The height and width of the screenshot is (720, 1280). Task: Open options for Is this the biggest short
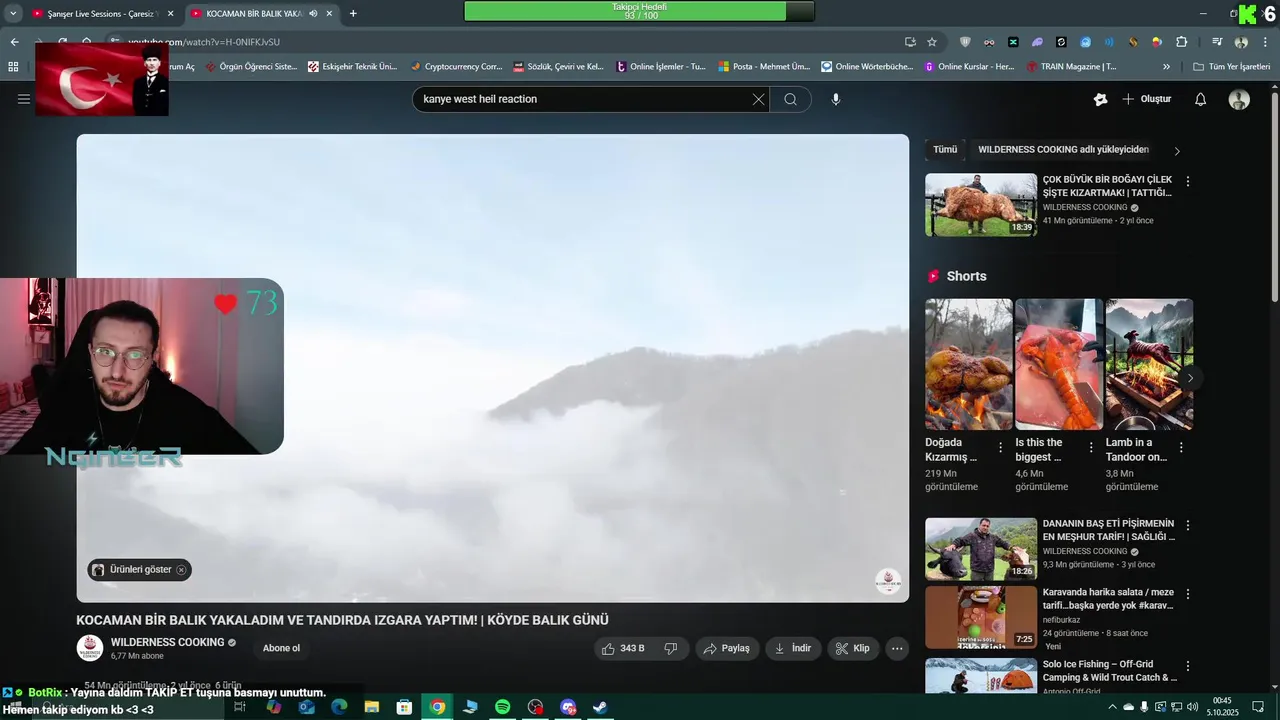tap(1091, 448)
